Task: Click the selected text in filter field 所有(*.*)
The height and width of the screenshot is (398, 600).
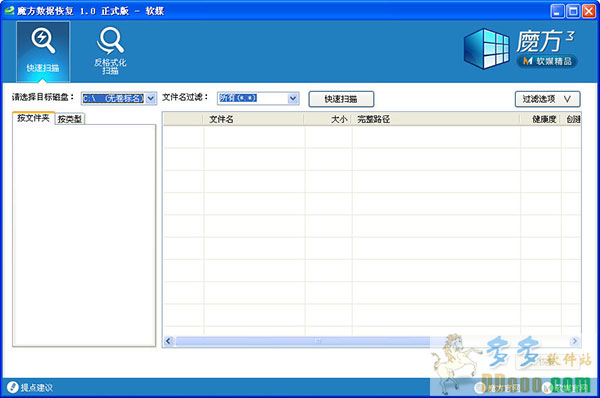Action: [x=238, y=98]
